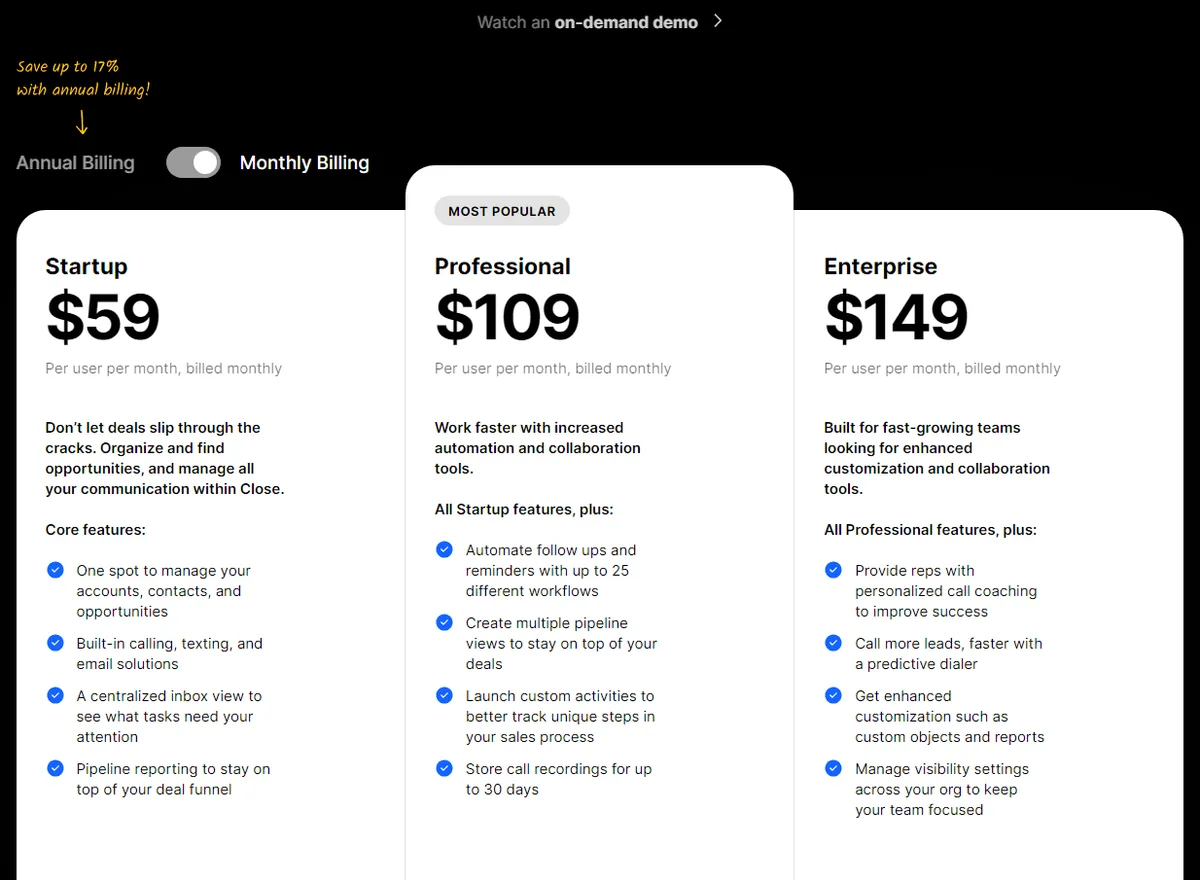The height and width of the screenshot is (880, 1200).
Task: Switch the billing toggle to Annual Billing
Action: (193, 162)
